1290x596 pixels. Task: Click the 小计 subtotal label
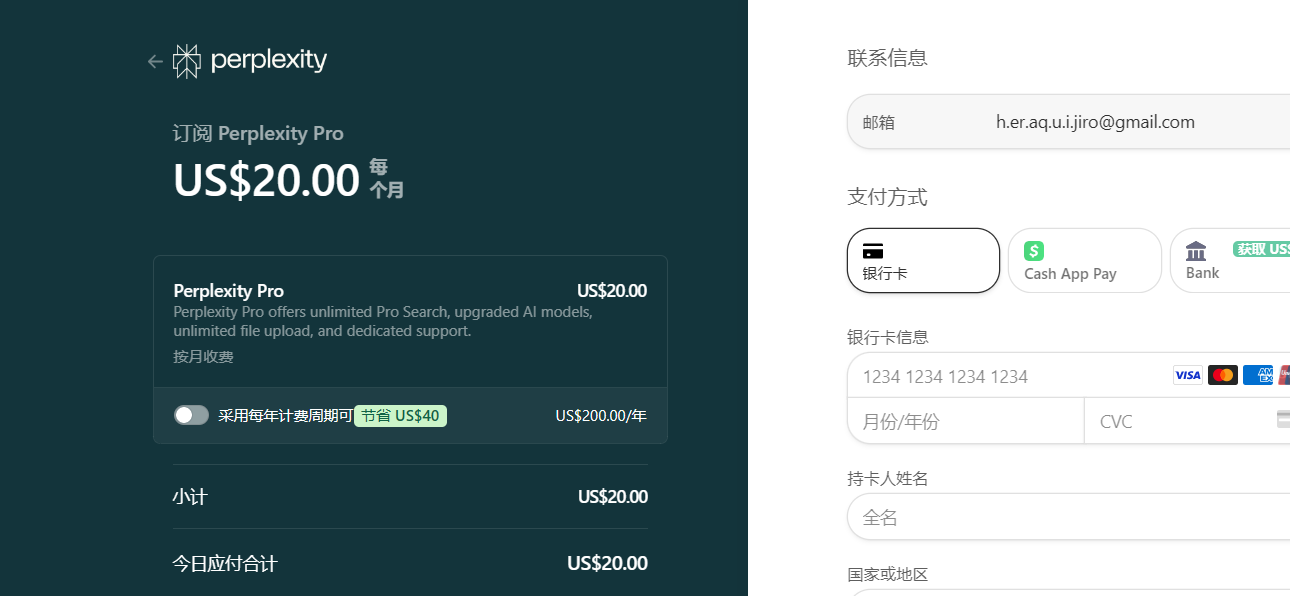click(190, 497)
